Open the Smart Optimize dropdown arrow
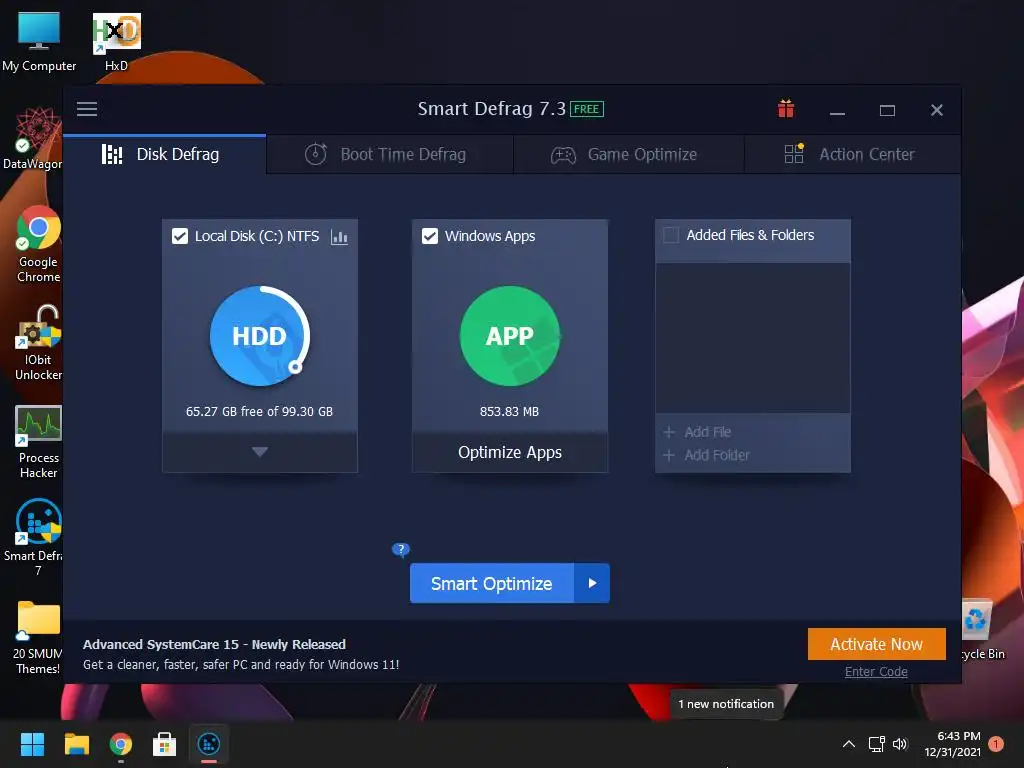Screen dimensions: 1024x768 pyautogui.click(x=592, y=583)
